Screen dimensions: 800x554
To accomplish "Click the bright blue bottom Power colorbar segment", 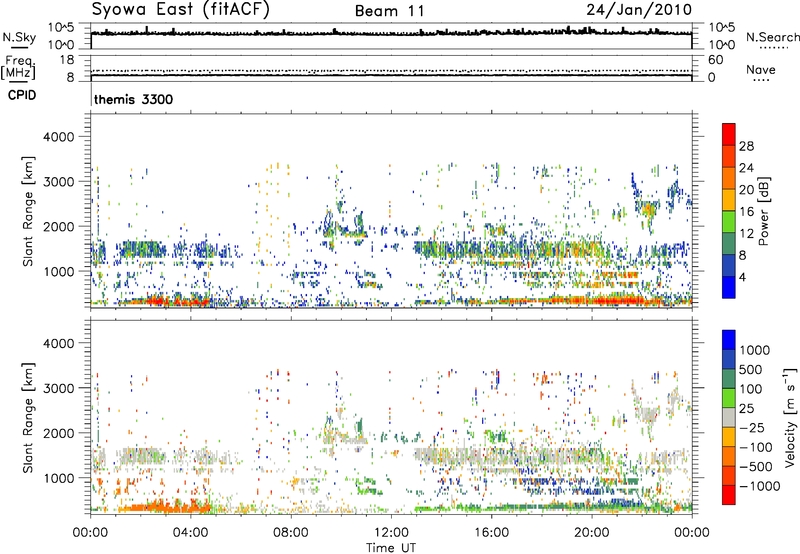I will pos(729,287).
